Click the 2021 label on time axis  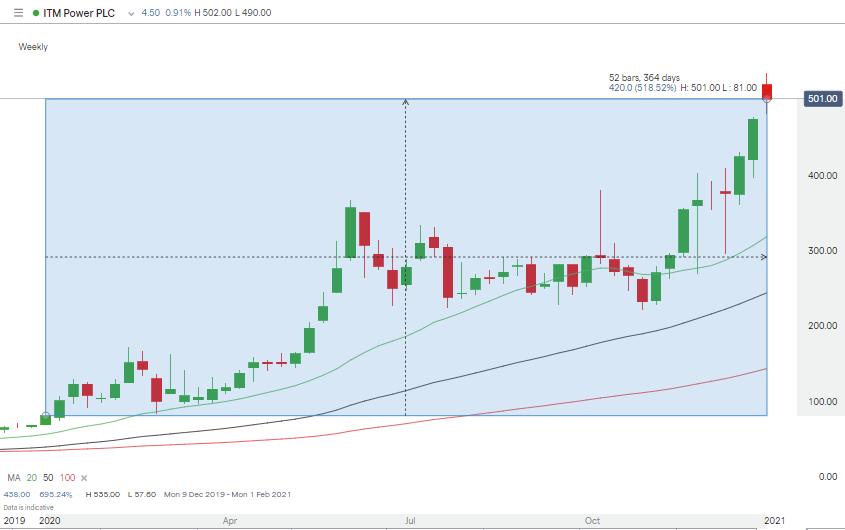coord(774,521)
